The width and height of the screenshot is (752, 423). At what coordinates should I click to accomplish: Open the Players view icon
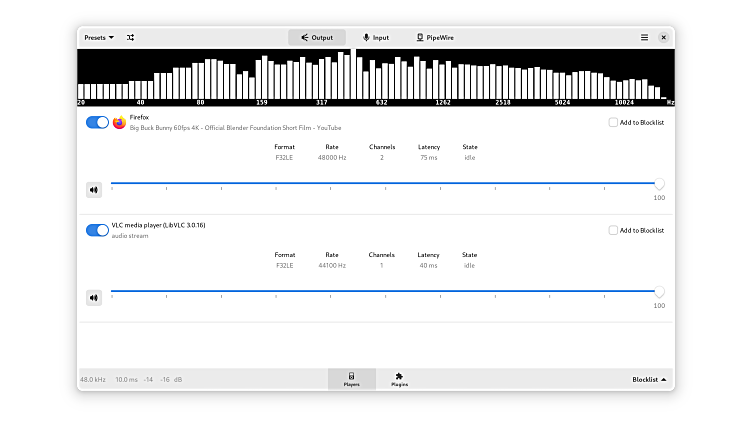(x=352, y=378)
